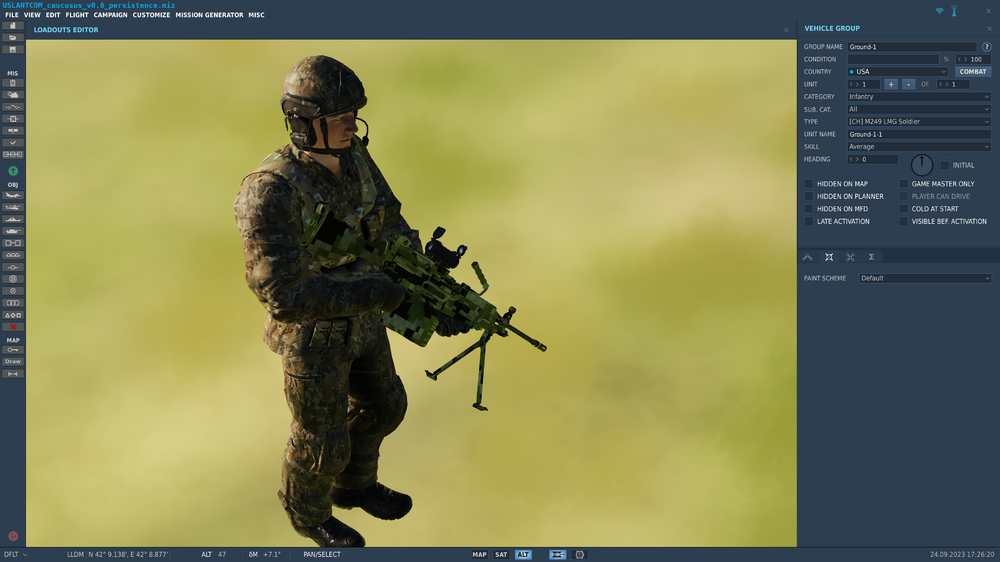The image size is (1000, 562).
Task: Select the red X remove object icon
Action: coord(12,327)
